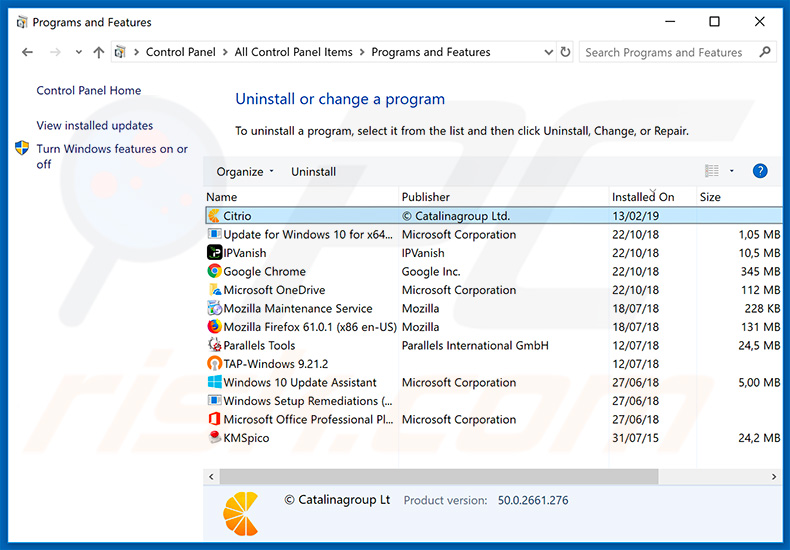Click the Mozilla Firefox icon in list
This screenshot has width=790, height=550.
214,327
